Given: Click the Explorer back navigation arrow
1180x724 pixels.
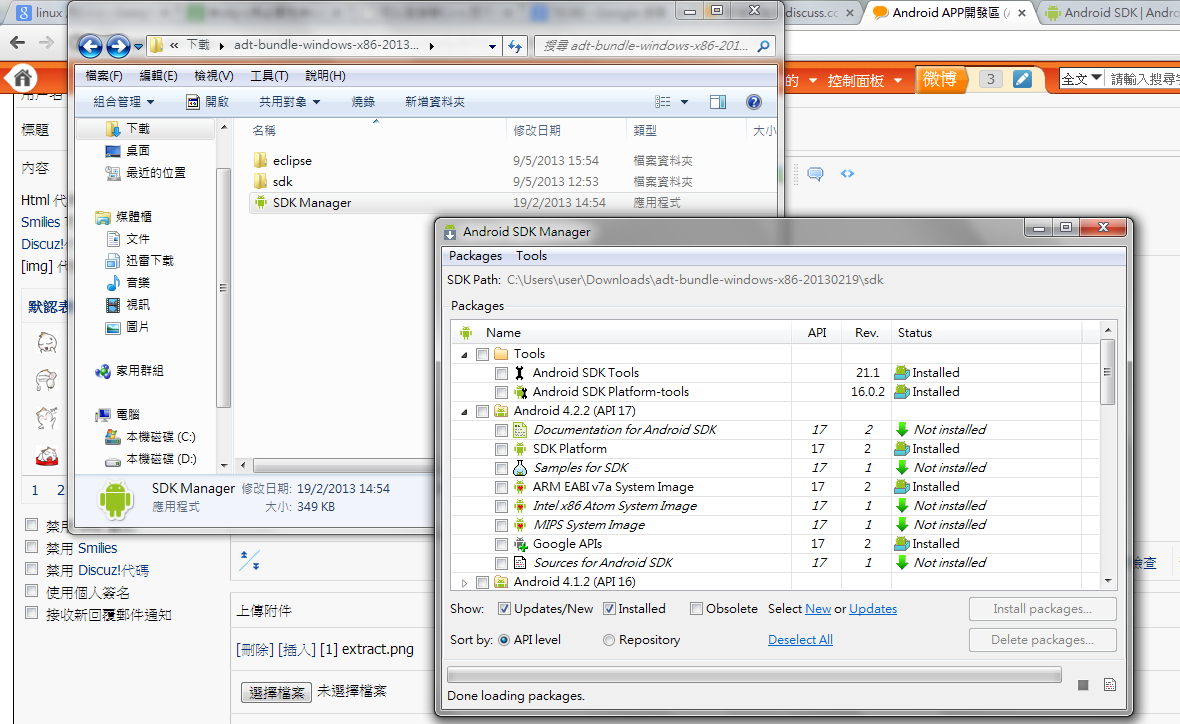Looking at the screenshot, I should click(90, 47).
